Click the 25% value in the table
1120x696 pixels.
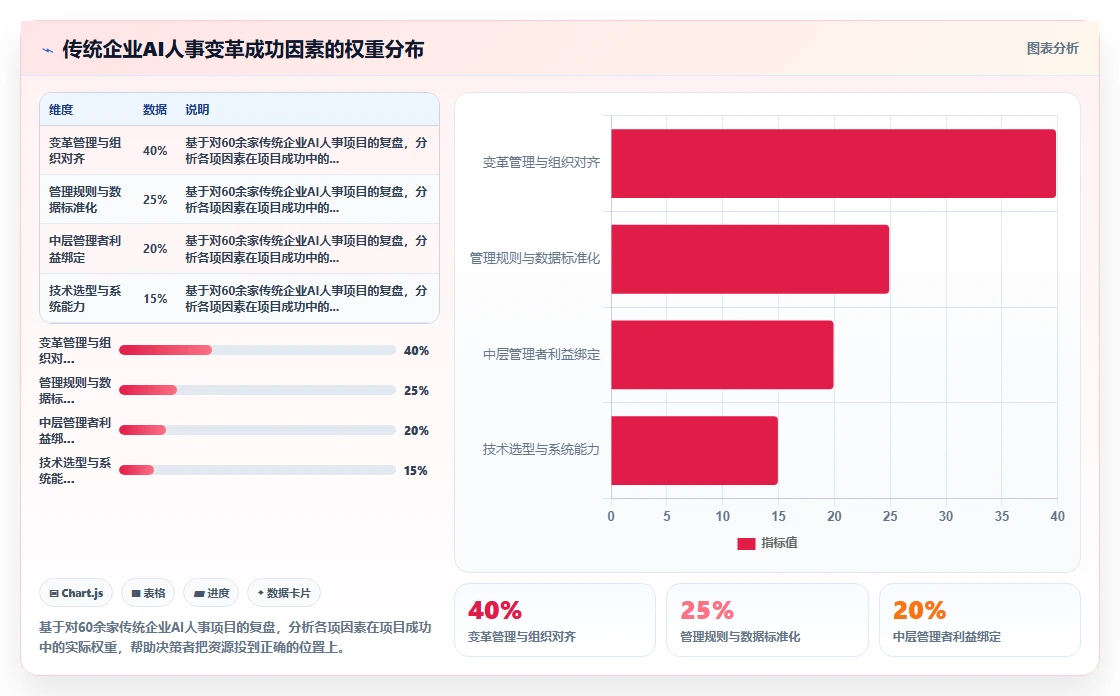click(x=155, y=200)
